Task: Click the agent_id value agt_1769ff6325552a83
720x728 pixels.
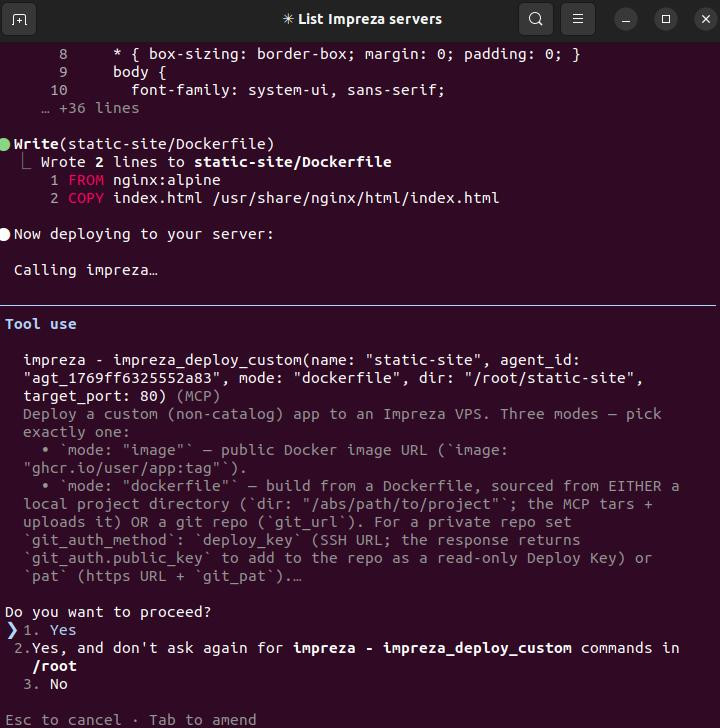Action: point(122,378)
